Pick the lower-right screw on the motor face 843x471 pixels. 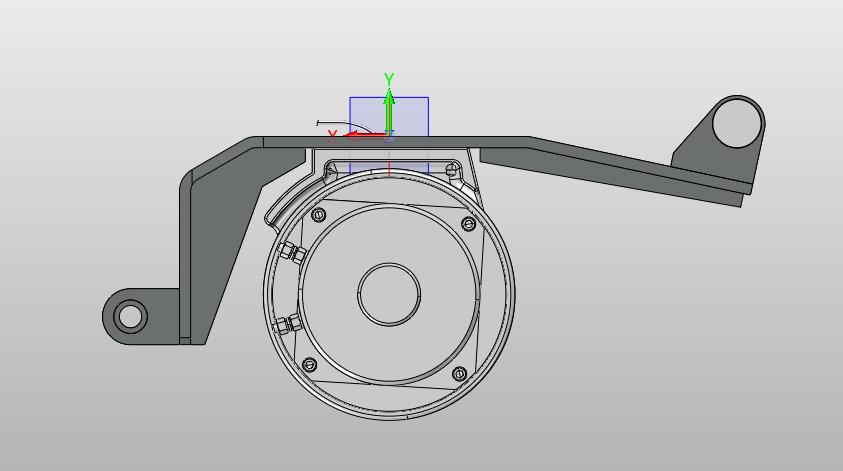pyautogui.click(x=460, y=374)
